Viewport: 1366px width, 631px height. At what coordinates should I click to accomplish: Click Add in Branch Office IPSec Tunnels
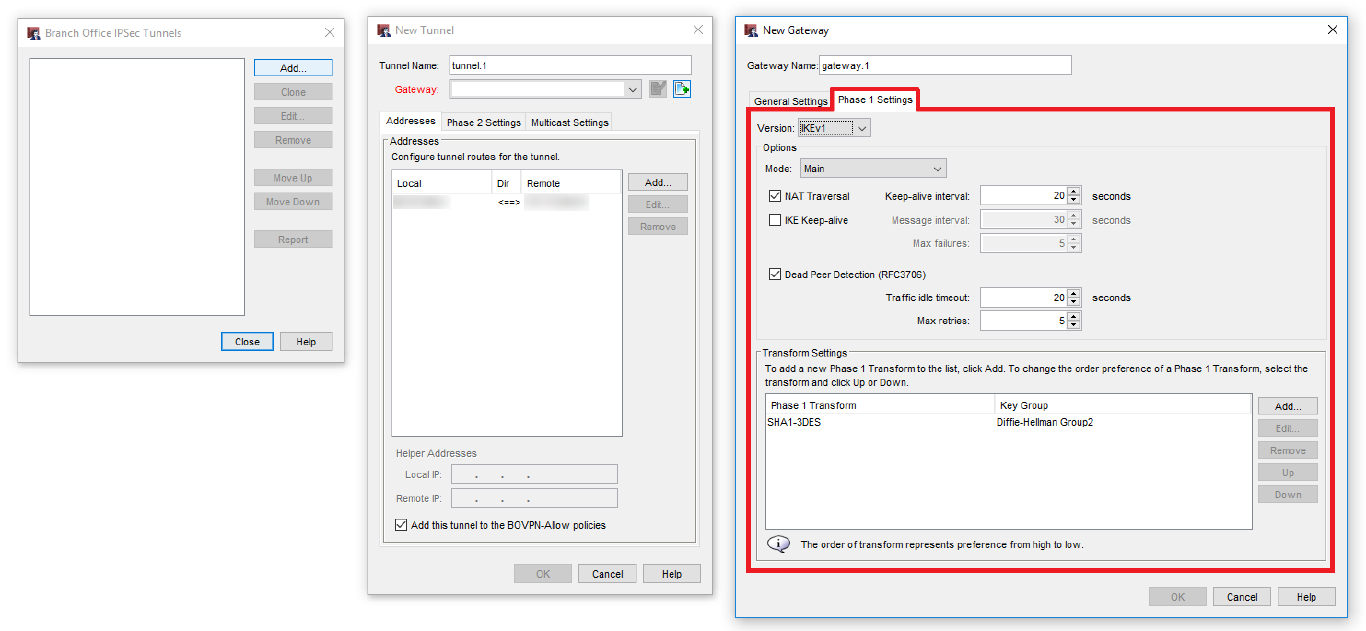coord(293,68)
